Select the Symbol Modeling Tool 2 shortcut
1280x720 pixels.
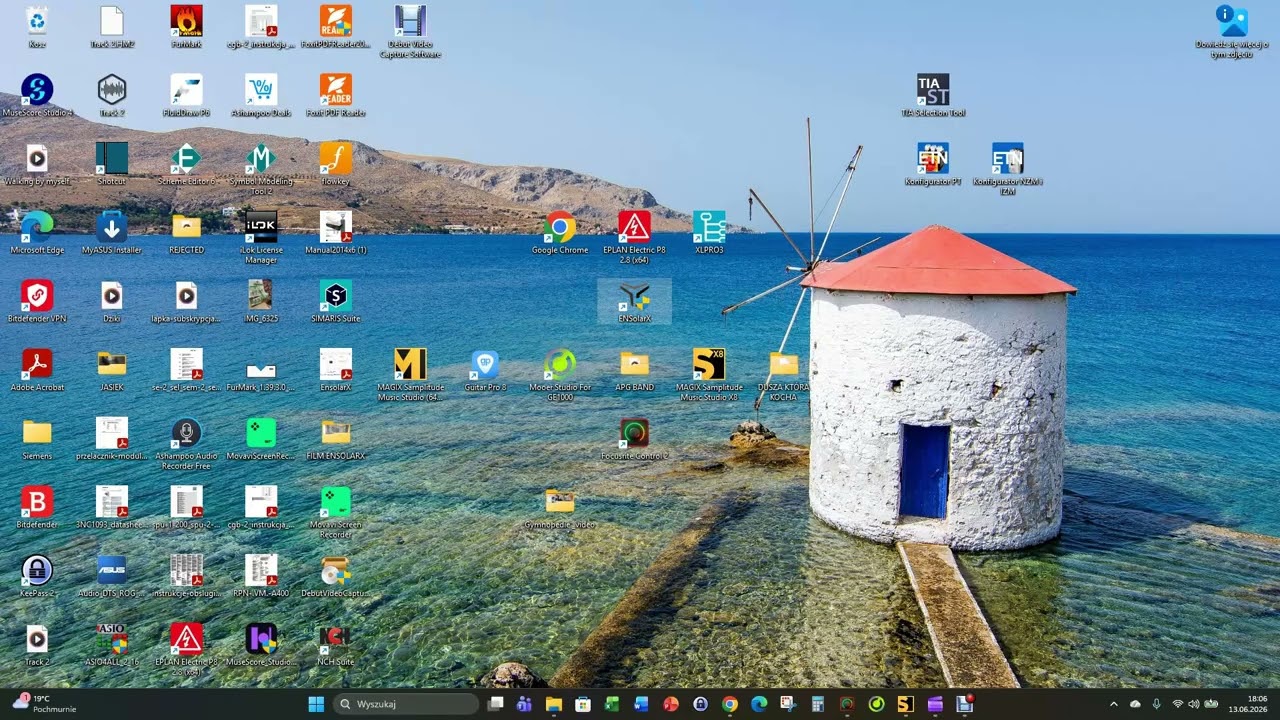(261, 168)
